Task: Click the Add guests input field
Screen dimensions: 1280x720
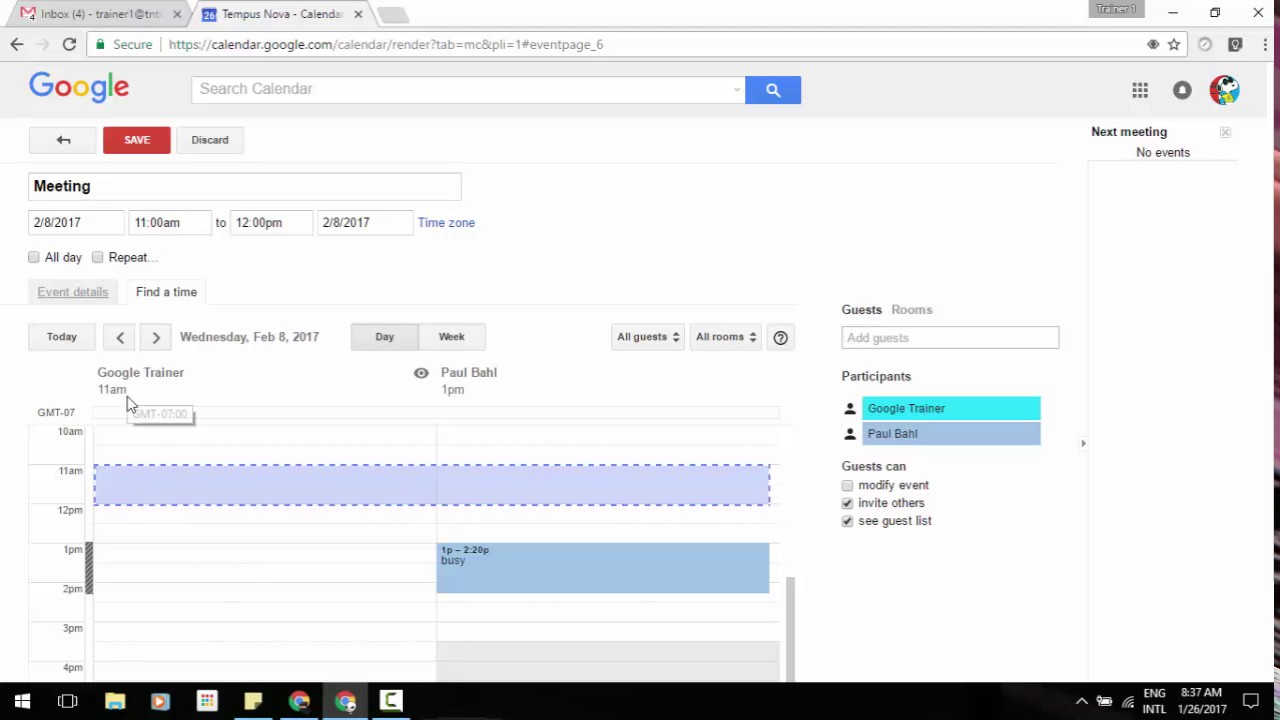Action: pos(950,338)
